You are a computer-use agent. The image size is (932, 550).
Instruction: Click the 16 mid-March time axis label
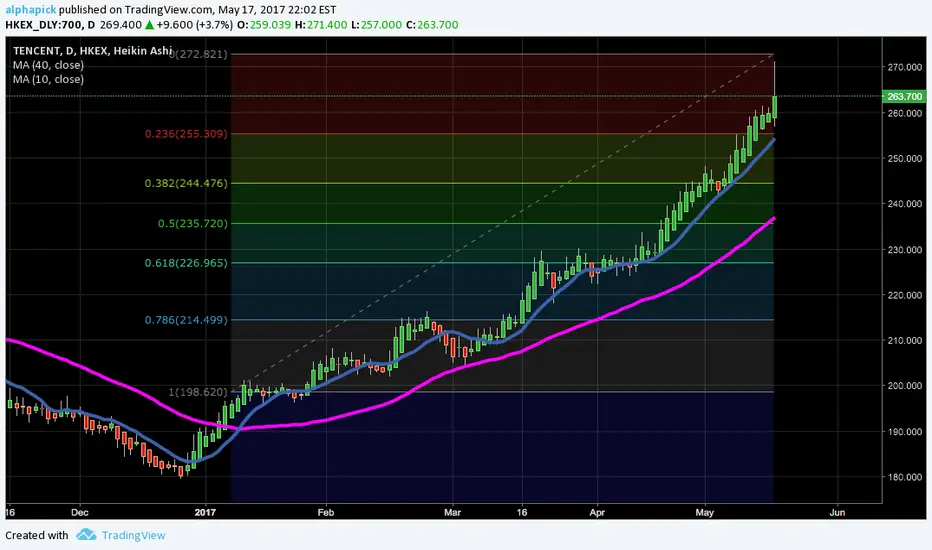click(522, 512)
